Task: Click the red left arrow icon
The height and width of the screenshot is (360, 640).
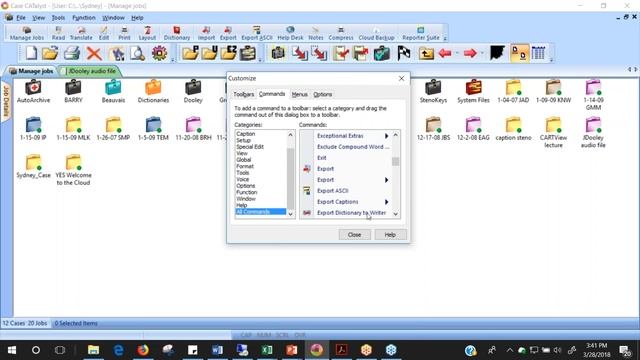Action: coord(445,53)
